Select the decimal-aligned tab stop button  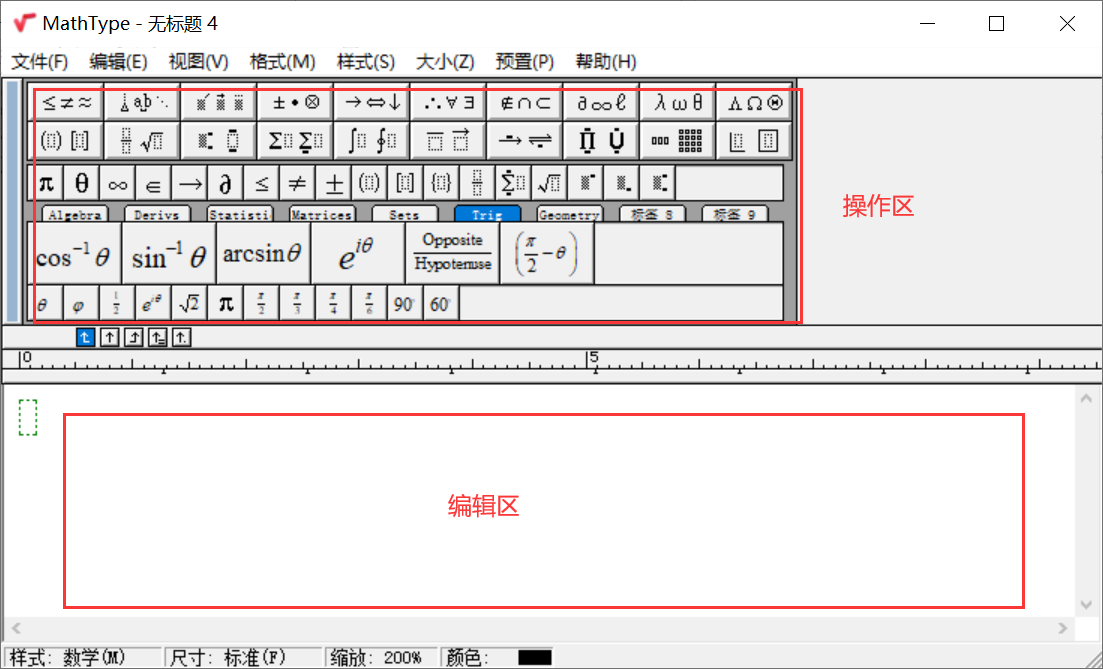point(181,338)
